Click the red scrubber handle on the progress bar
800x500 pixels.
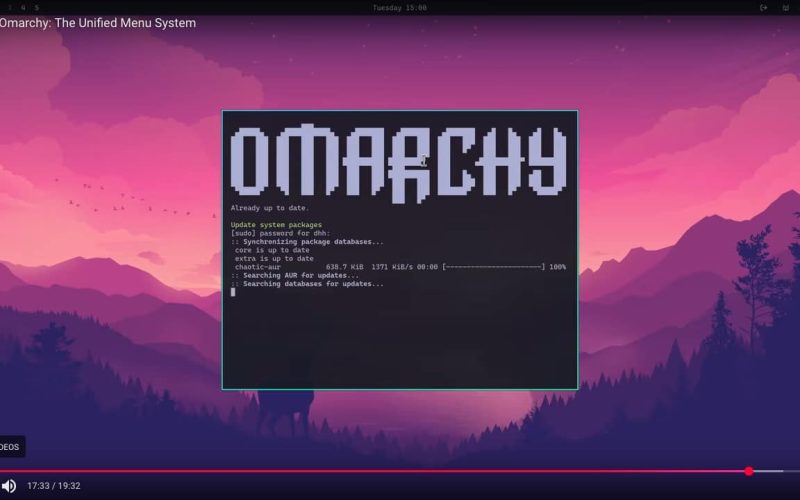[x=748, y=471]
